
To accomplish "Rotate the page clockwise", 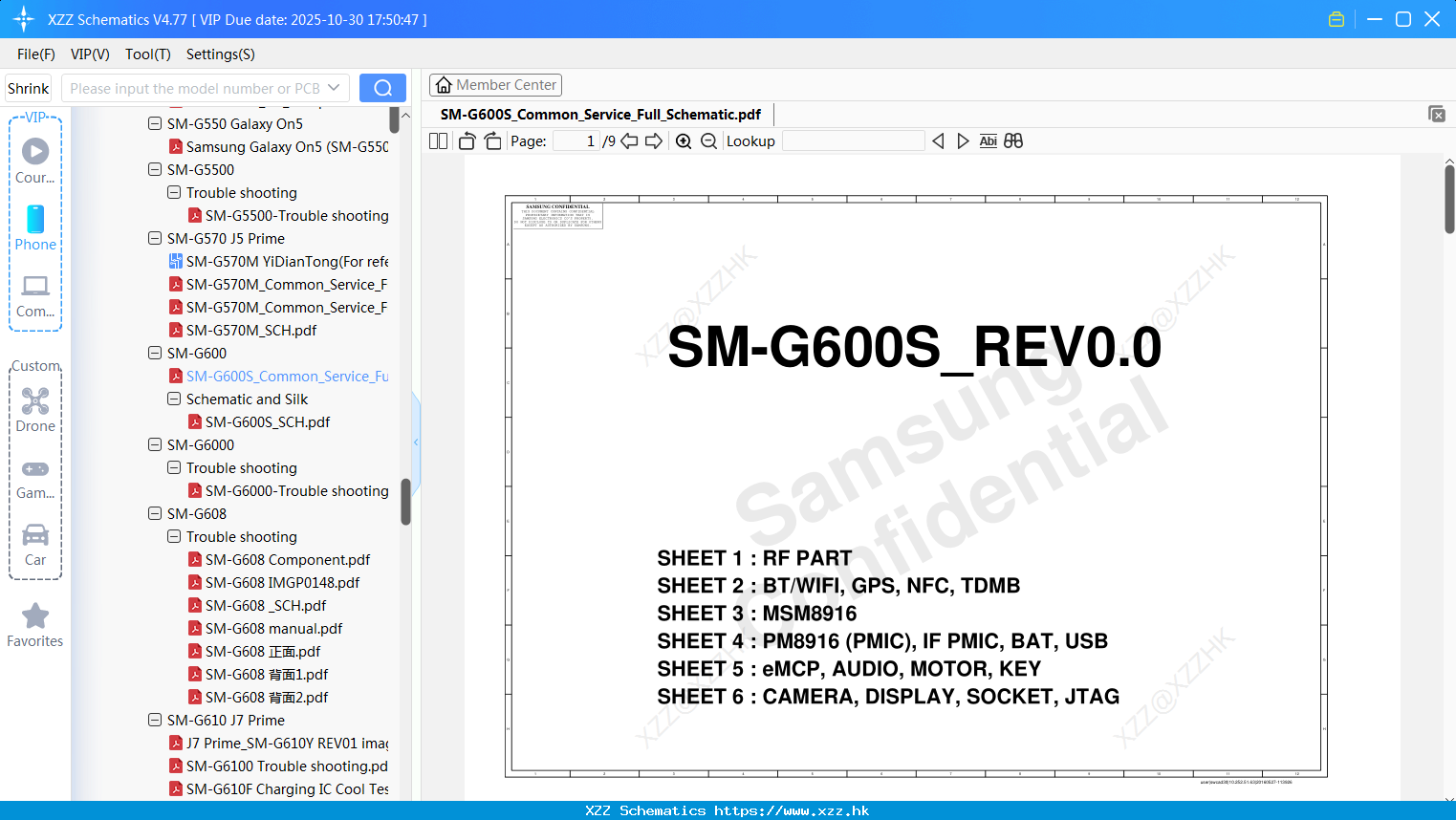I will [492, 140].
